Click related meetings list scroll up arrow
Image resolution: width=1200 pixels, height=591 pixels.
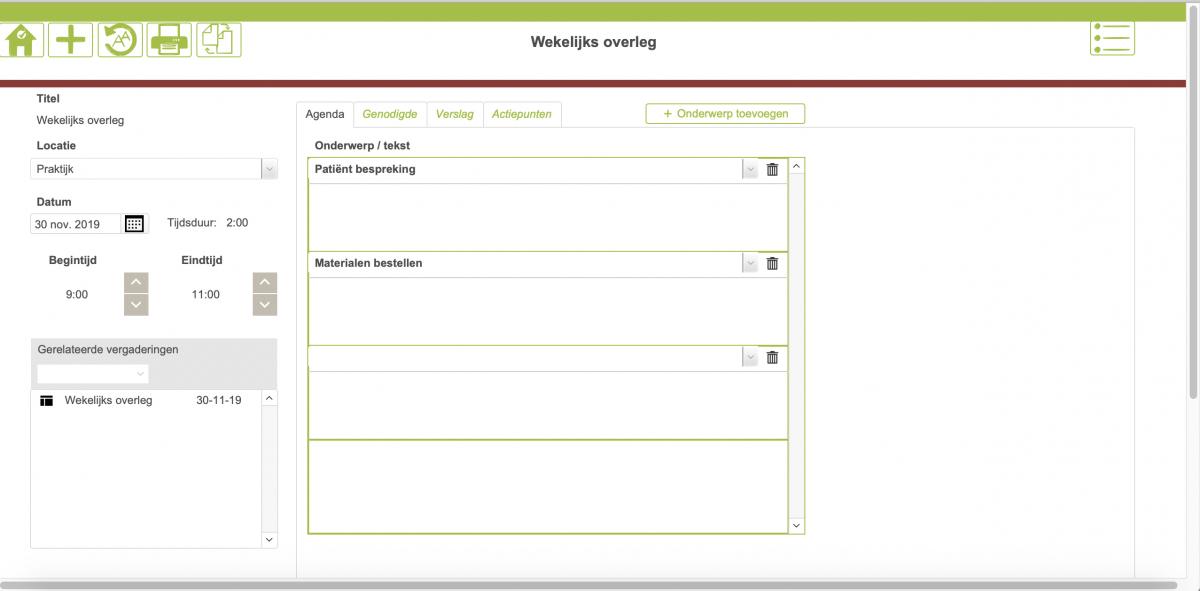point(269,398)
